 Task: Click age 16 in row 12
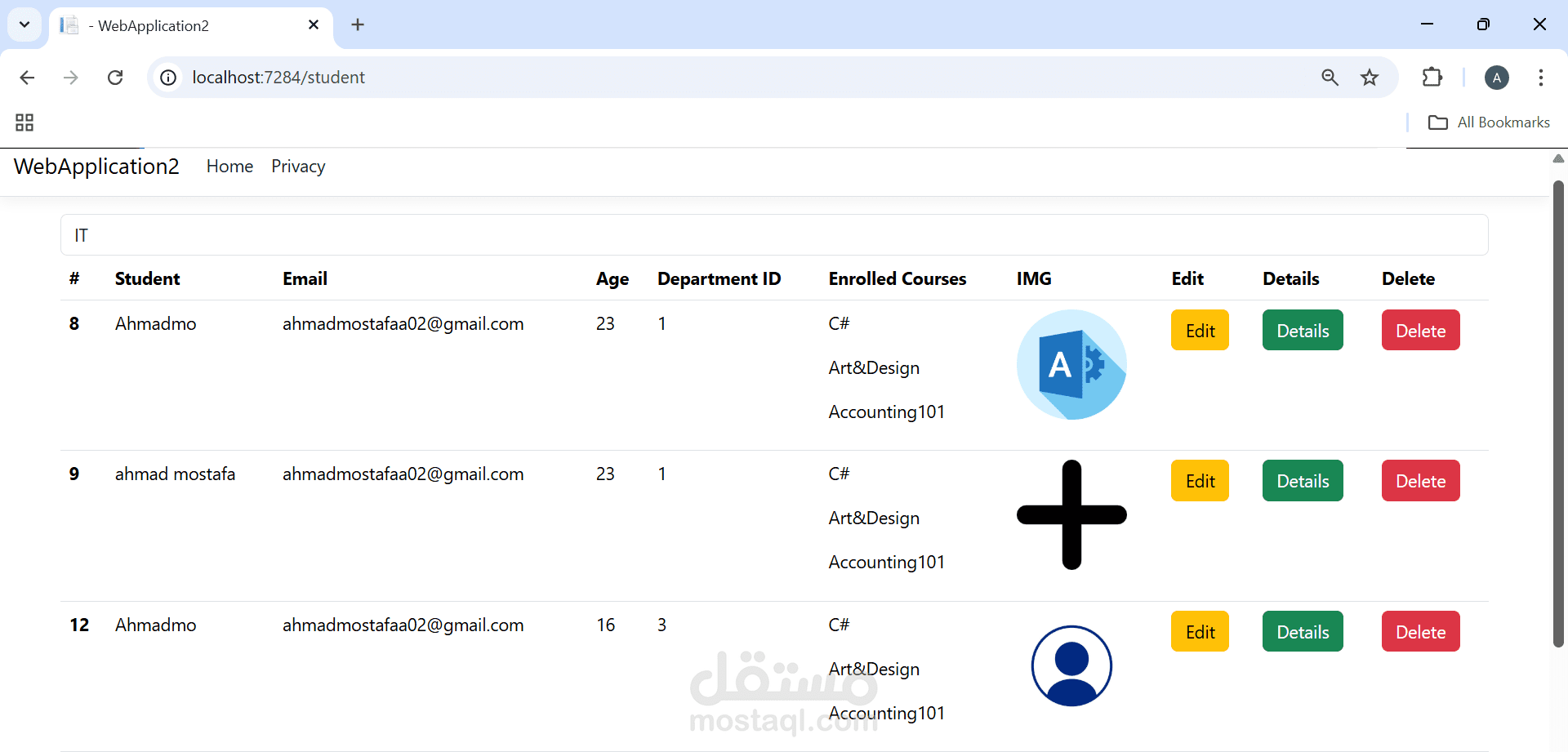tap(605, 625)
